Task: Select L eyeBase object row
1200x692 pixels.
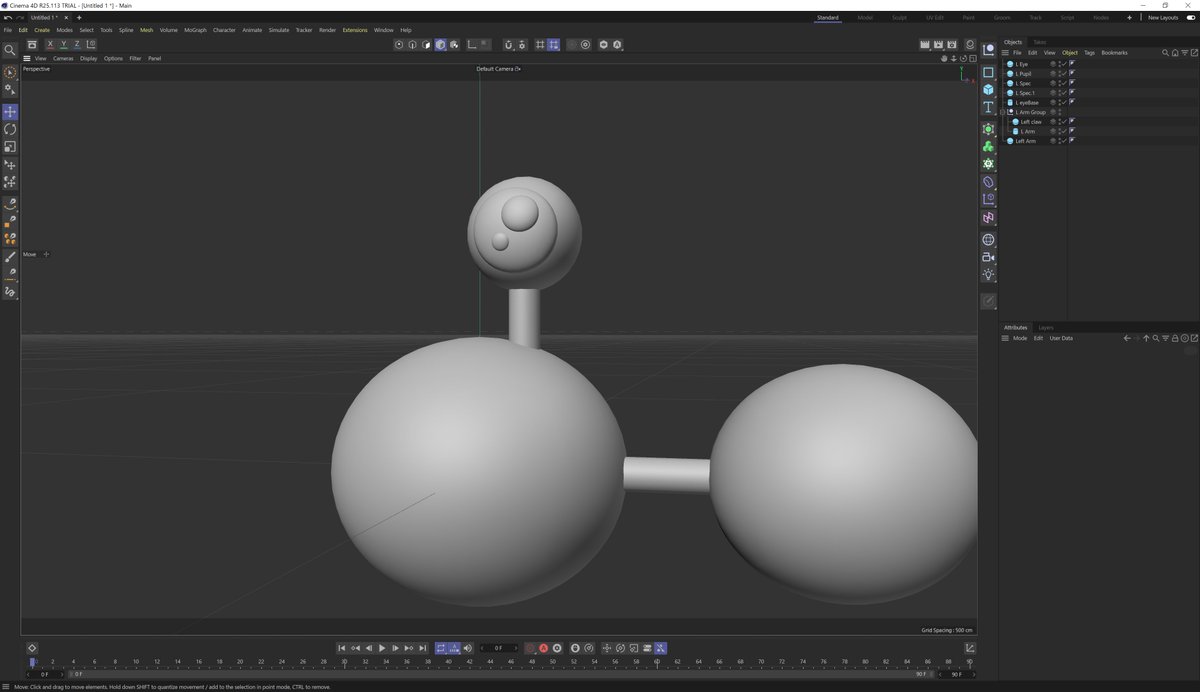Action: [1028, 102]
